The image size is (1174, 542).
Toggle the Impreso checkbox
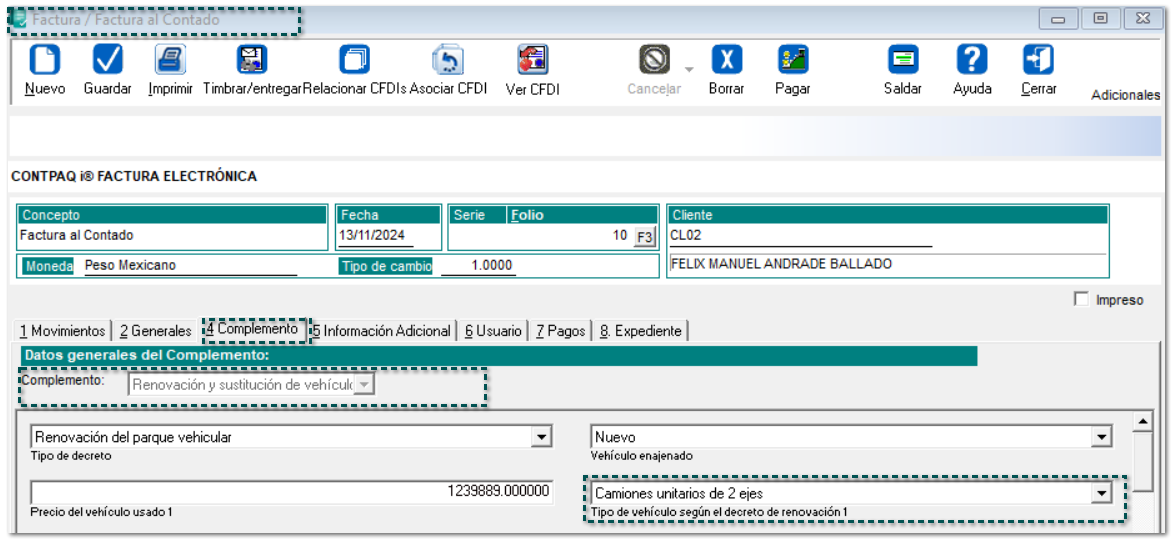coord(1080,299)
